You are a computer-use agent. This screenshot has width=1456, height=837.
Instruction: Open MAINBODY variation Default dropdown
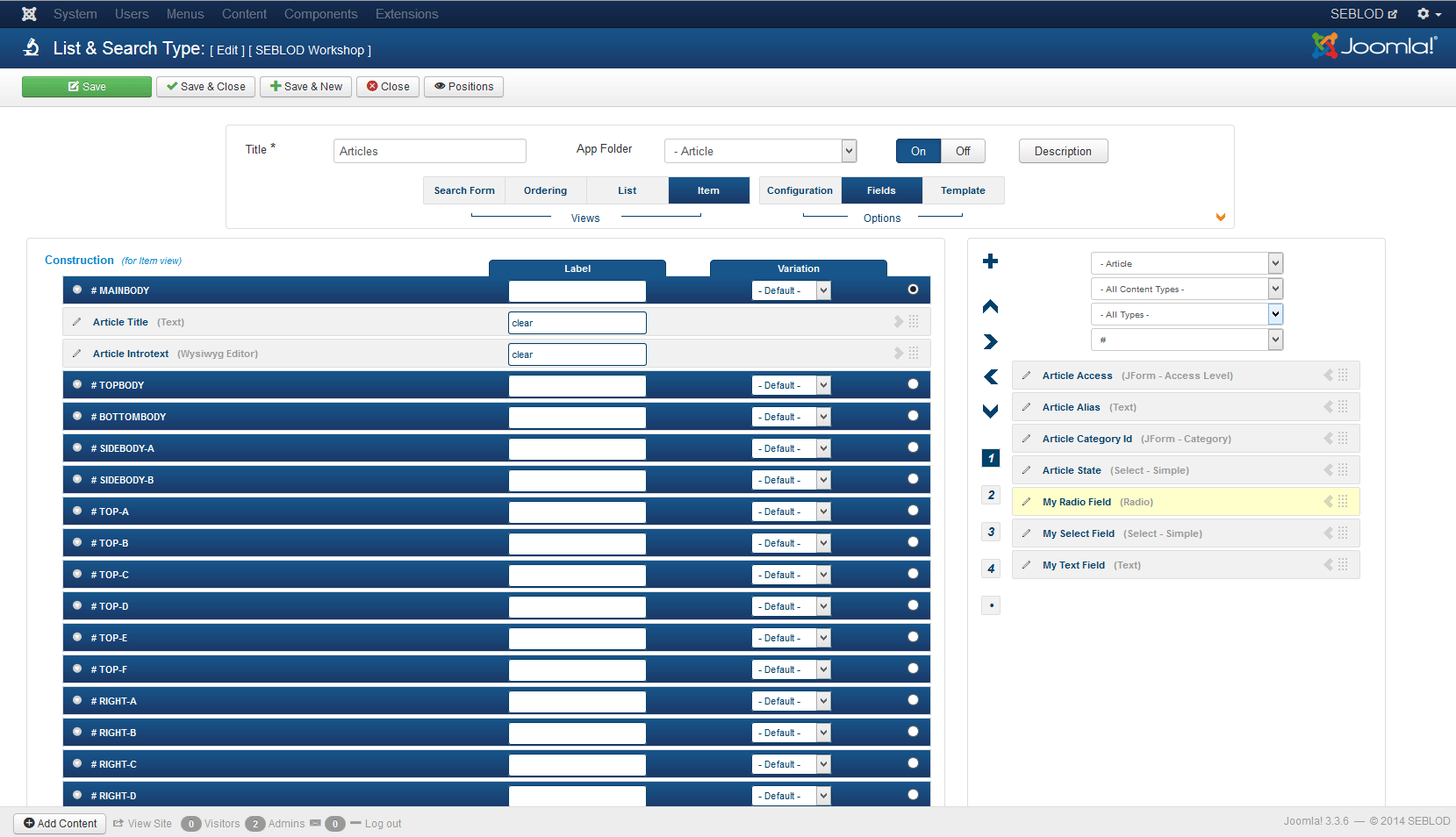(x=792, y=290)
